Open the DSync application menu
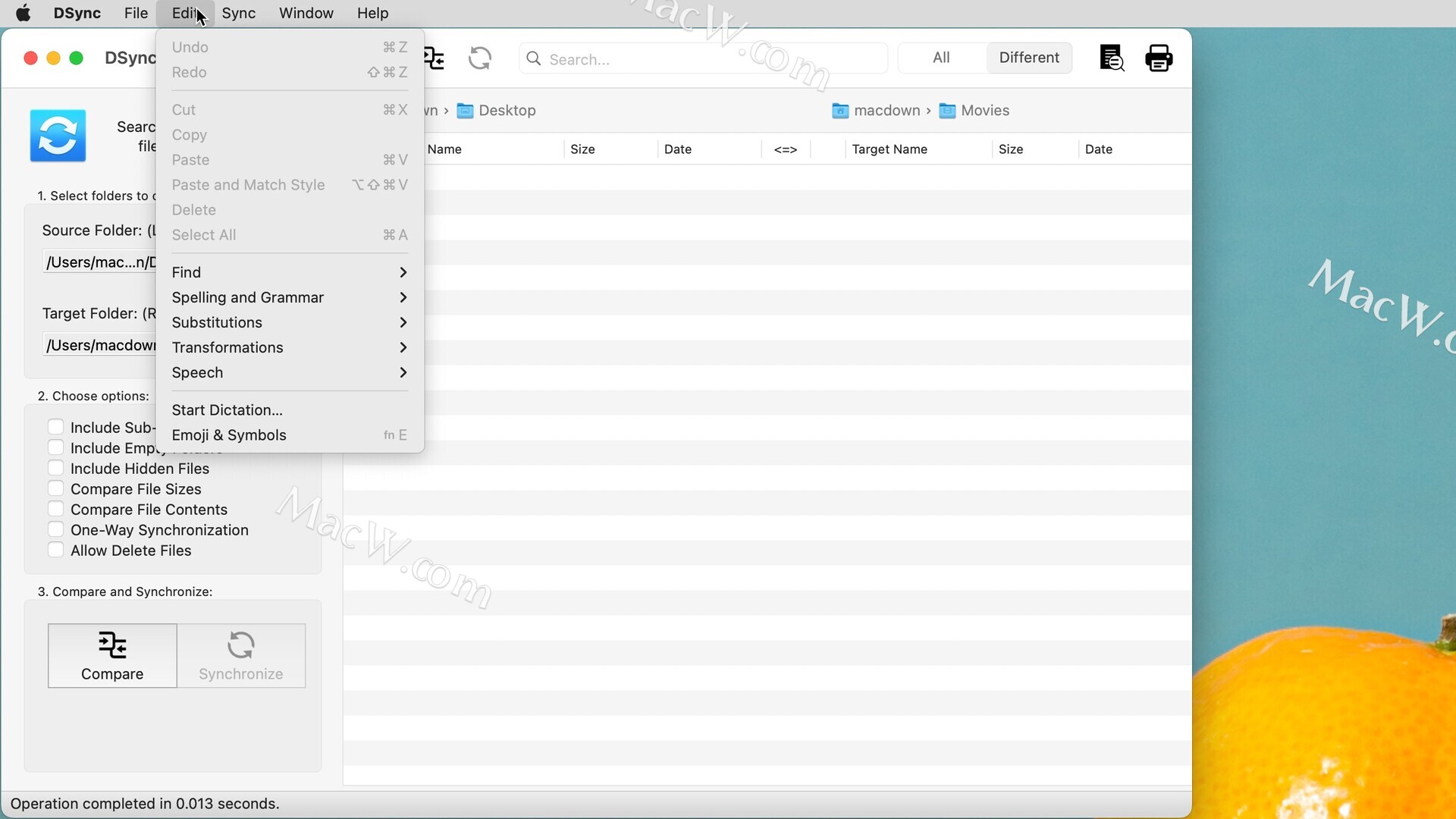1456x819 pixels. pos(77,13)
